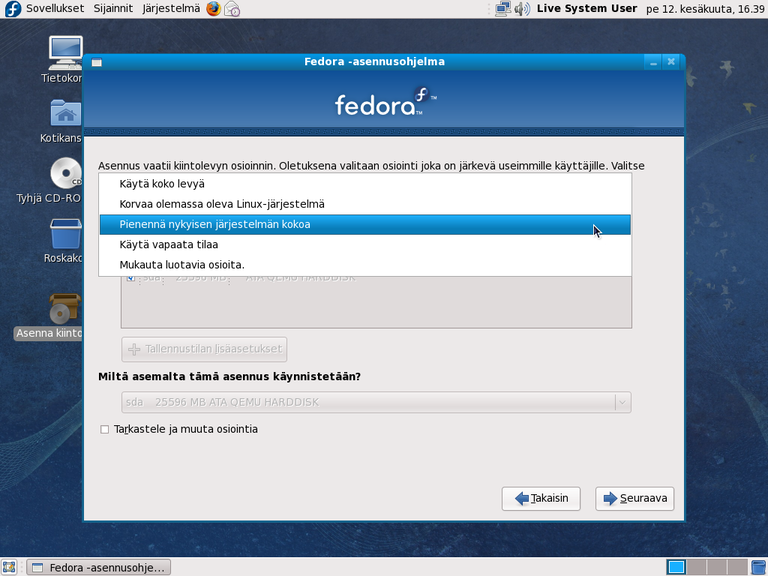768x576 pixels.
Task: Select 'Mukauta luotavia osioita' option
Action: click(x=181, y=265)
